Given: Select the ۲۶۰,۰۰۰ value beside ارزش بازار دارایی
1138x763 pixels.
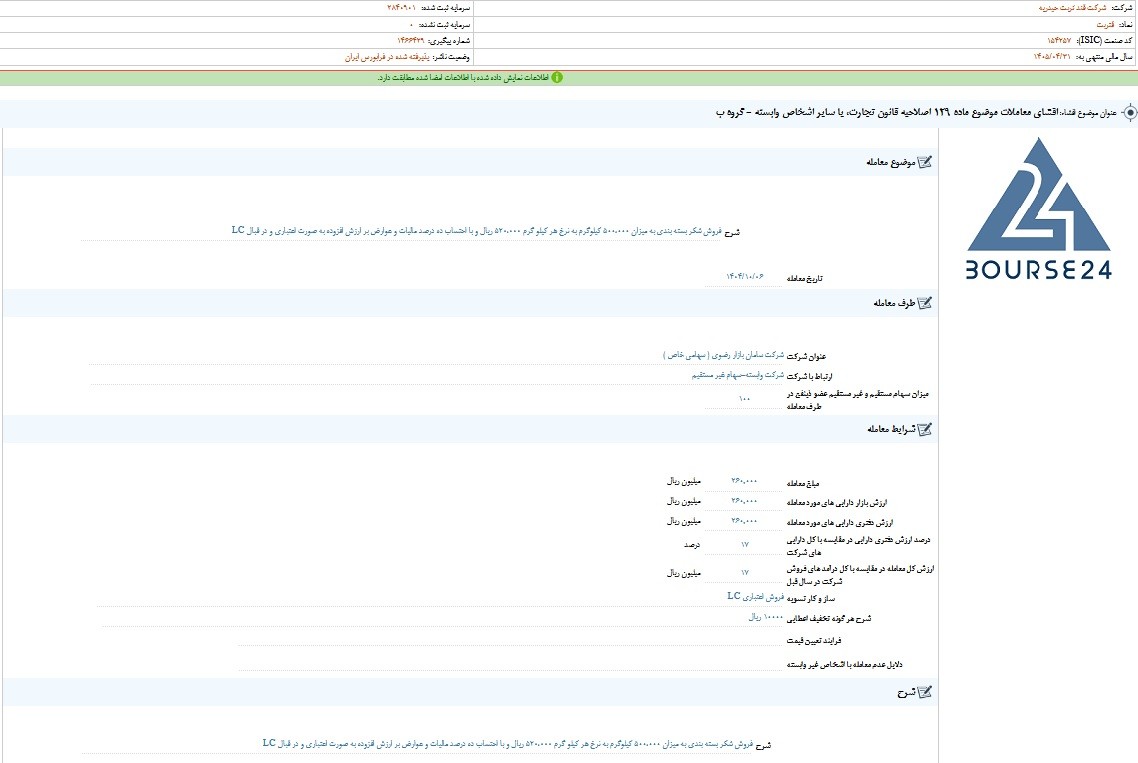Looking at the screenshot, I should pyautogui.click(x=744, y=501).
